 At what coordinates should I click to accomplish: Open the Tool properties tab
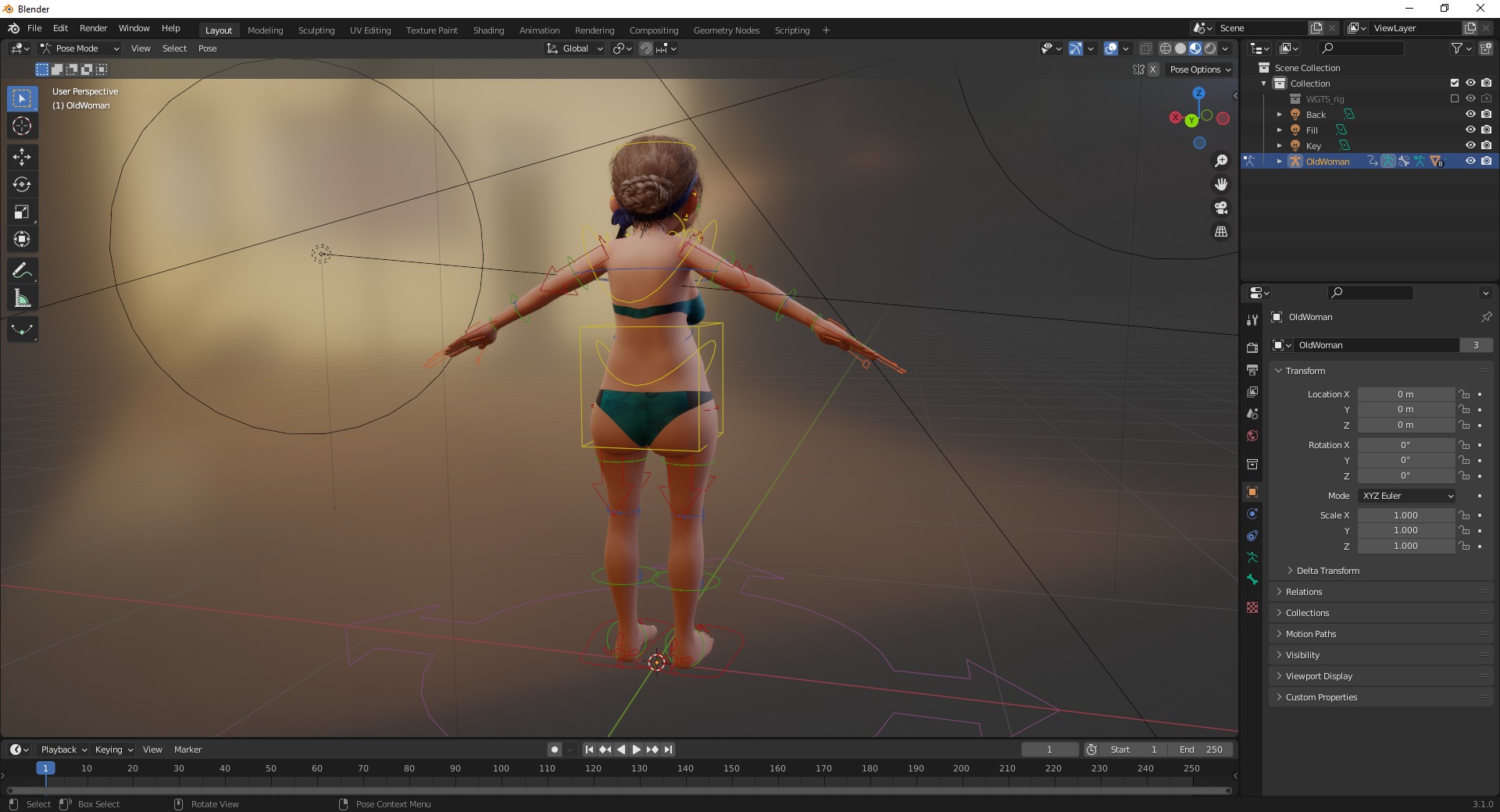tap(1252, 320)
